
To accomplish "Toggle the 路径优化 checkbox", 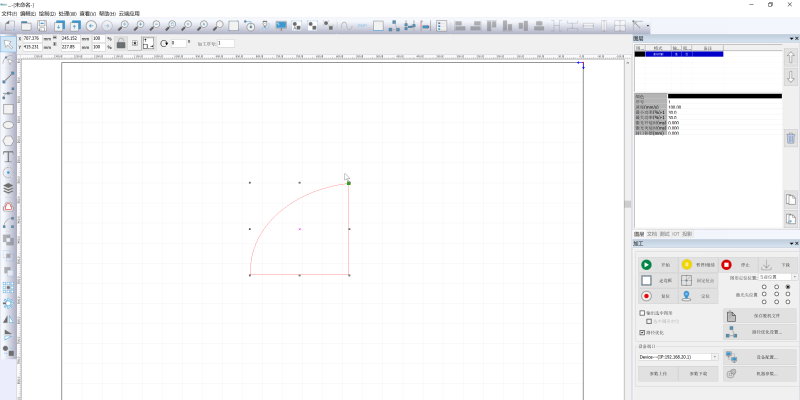I will tap(642, 332).
